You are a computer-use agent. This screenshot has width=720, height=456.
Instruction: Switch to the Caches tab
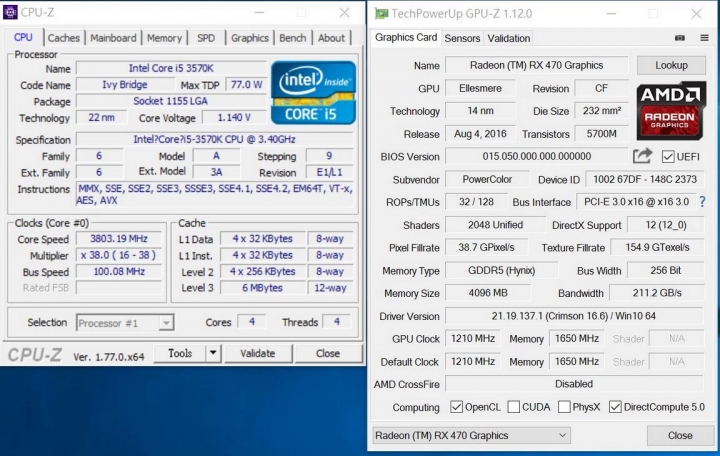coord(63,38)
